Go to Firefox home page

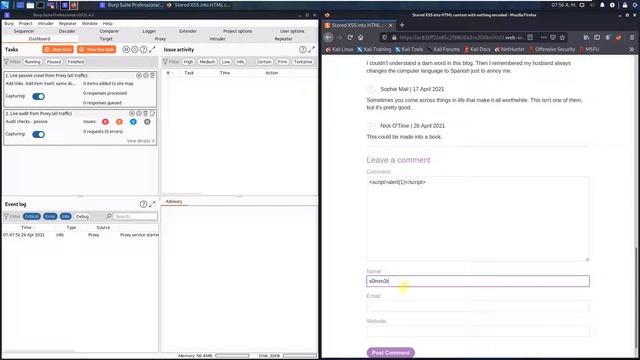click(x=360, y=37)
